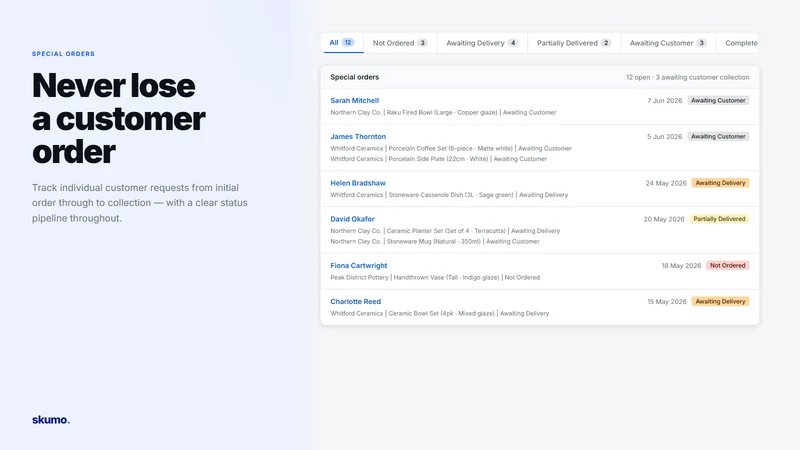Open Charlotte Reed's order

pos(356,302)
